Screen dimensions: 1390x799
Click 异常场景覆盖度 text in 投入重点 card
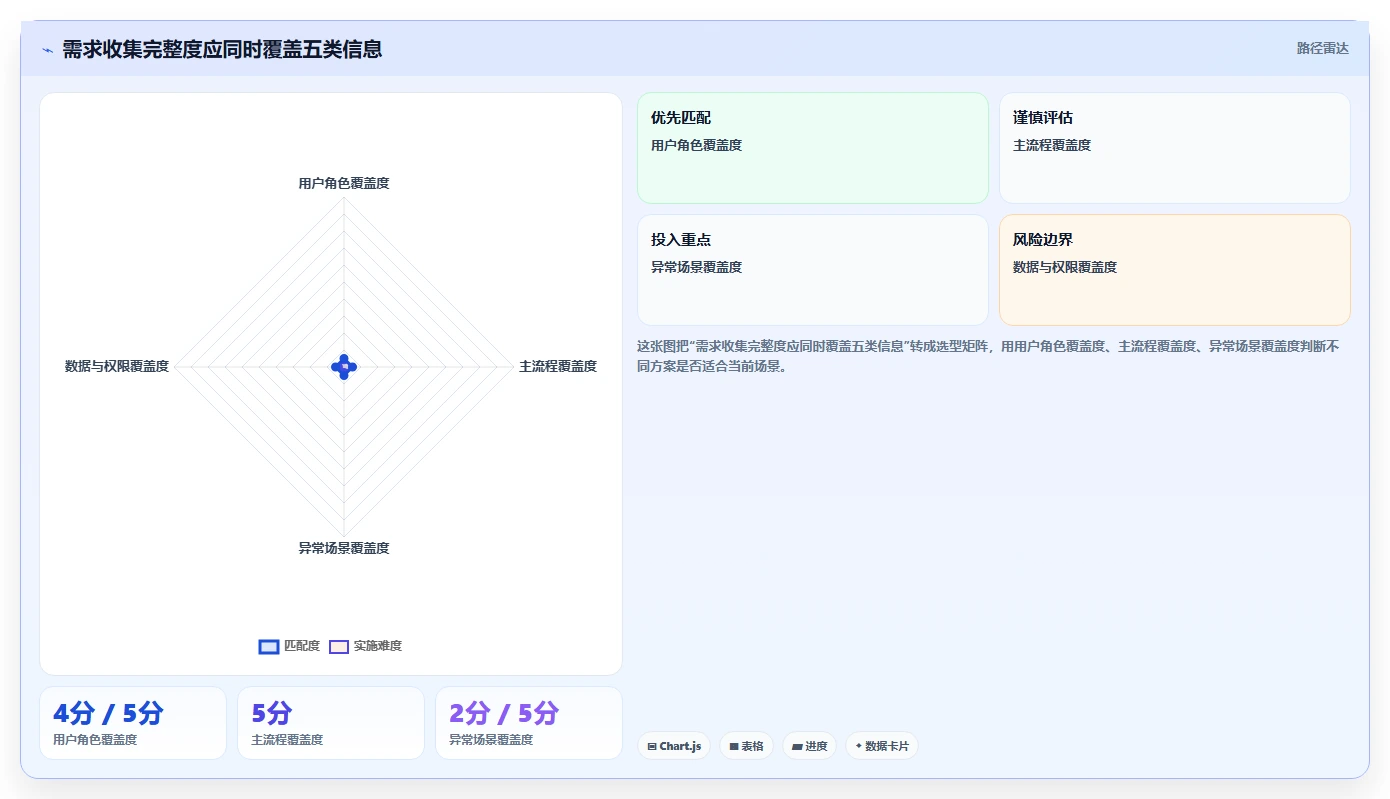pyautogui.click(x=697, y=267)
